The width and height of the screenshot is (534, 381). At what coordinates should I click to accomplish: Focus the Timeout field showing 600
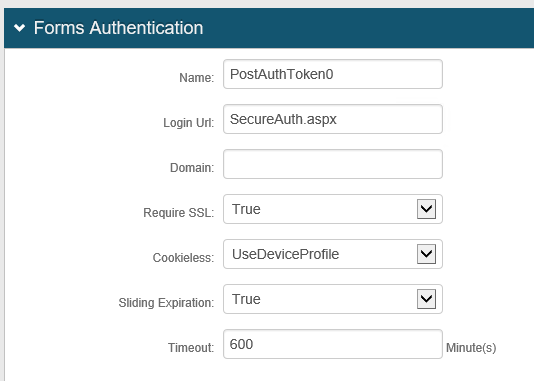333,344
